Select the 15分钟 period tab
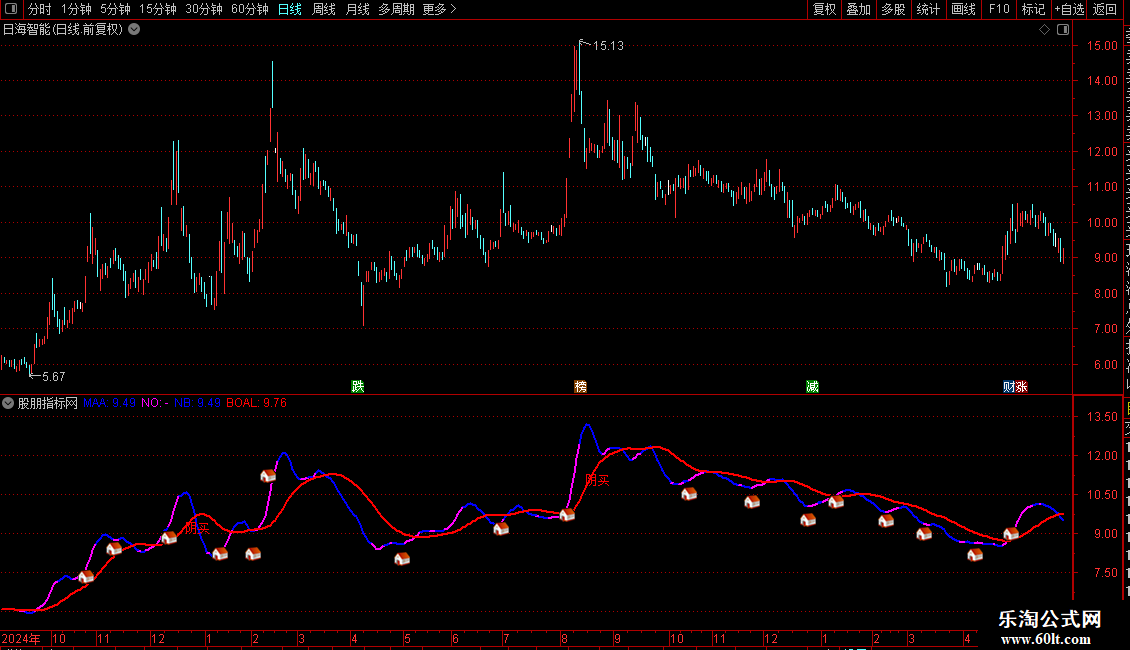This screenshot has height=650, width=1130. [x=158, y=9]
